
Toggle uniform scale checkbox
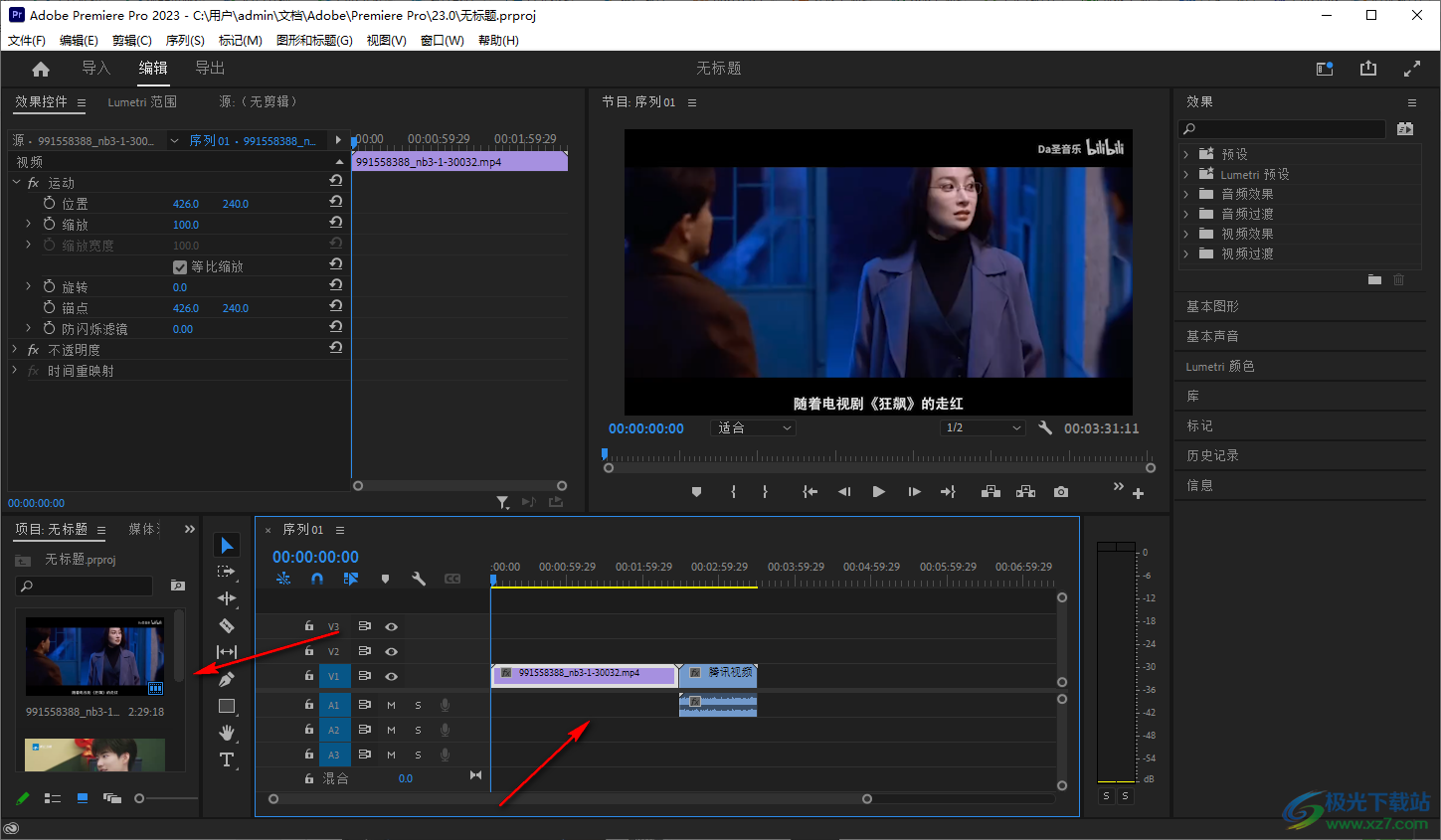click(x=180, y=266)
